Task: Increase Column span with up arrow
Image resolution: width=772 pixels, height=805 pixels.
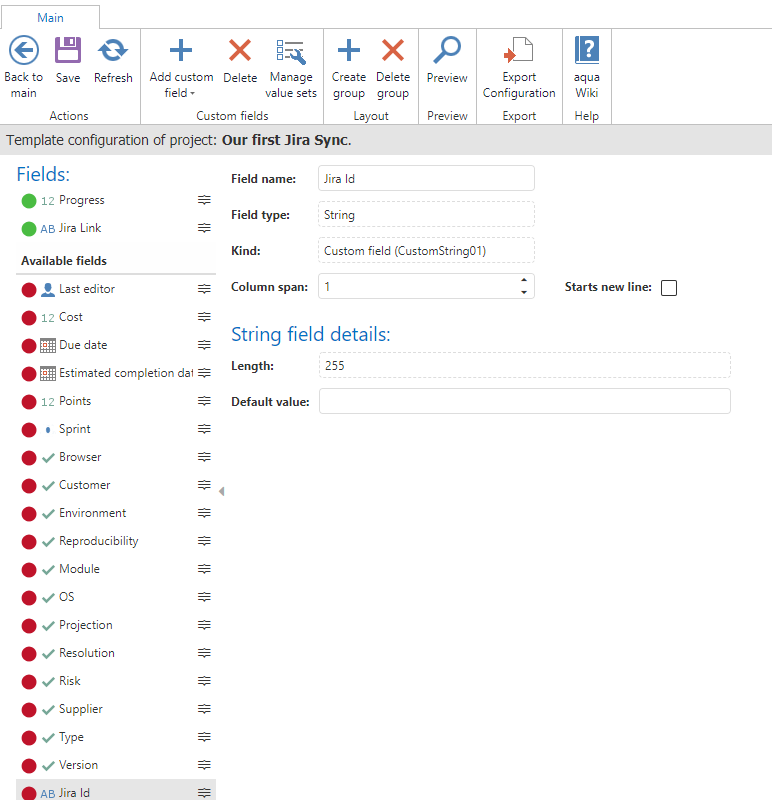Action: pos(524,281)
